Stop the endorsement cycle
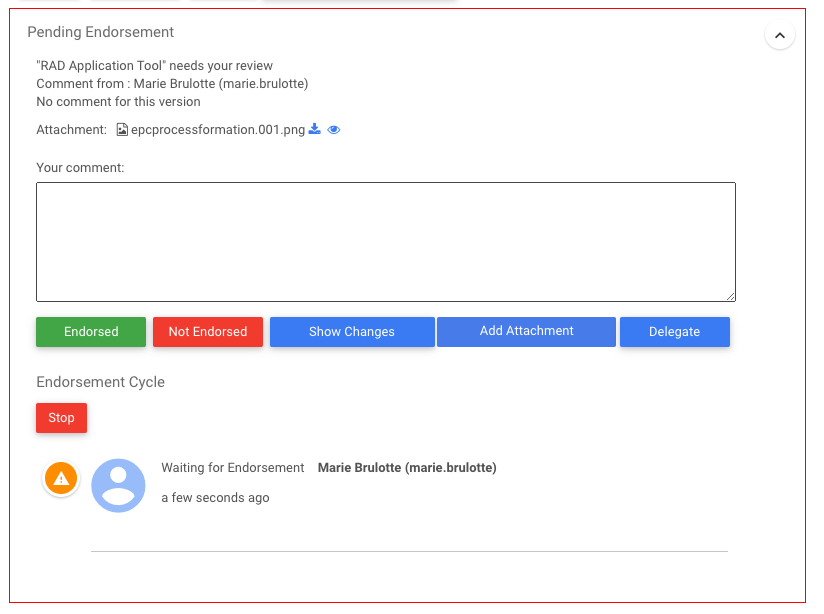 61,418
